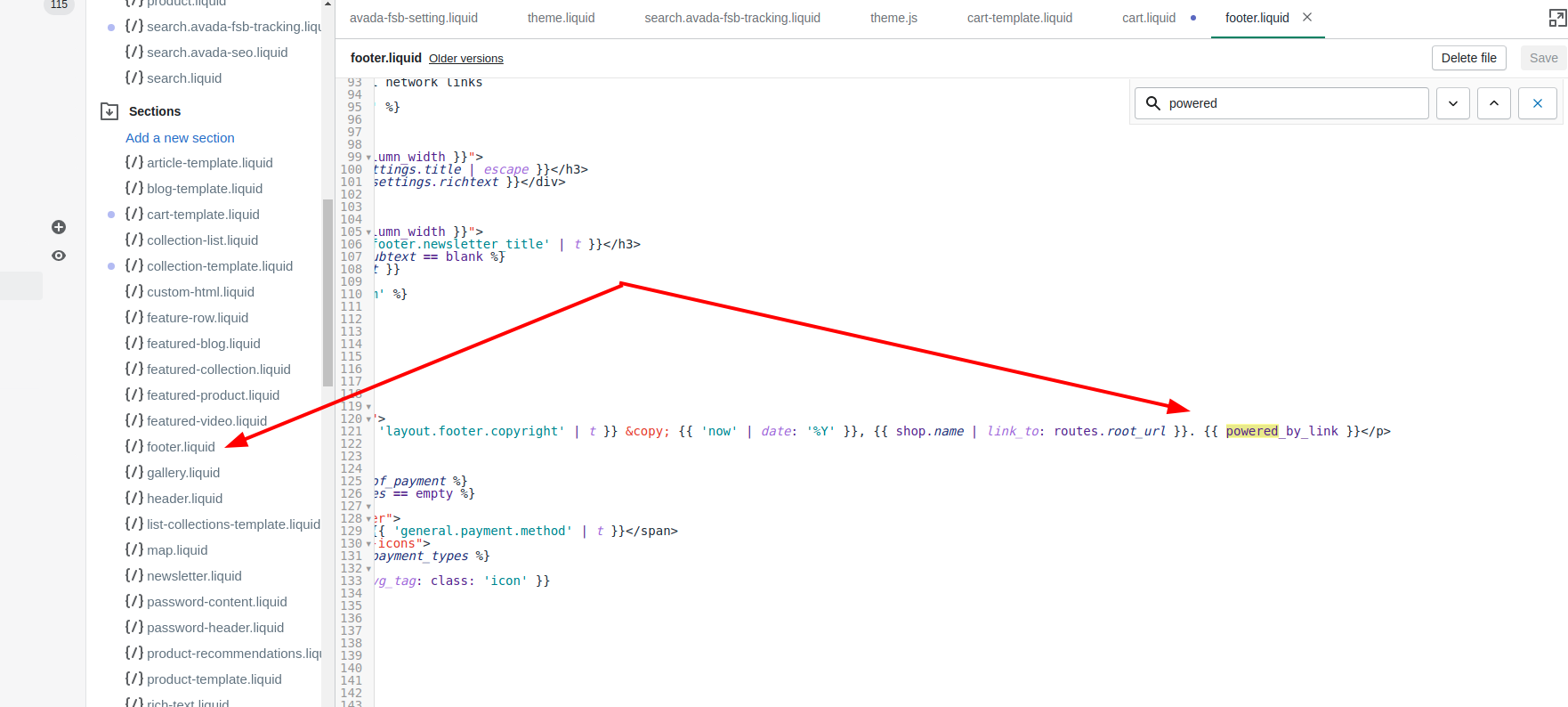Screen dimensions: 1568x707
Task: Open featured-video.liquid file
Action: tap(207, 421)
